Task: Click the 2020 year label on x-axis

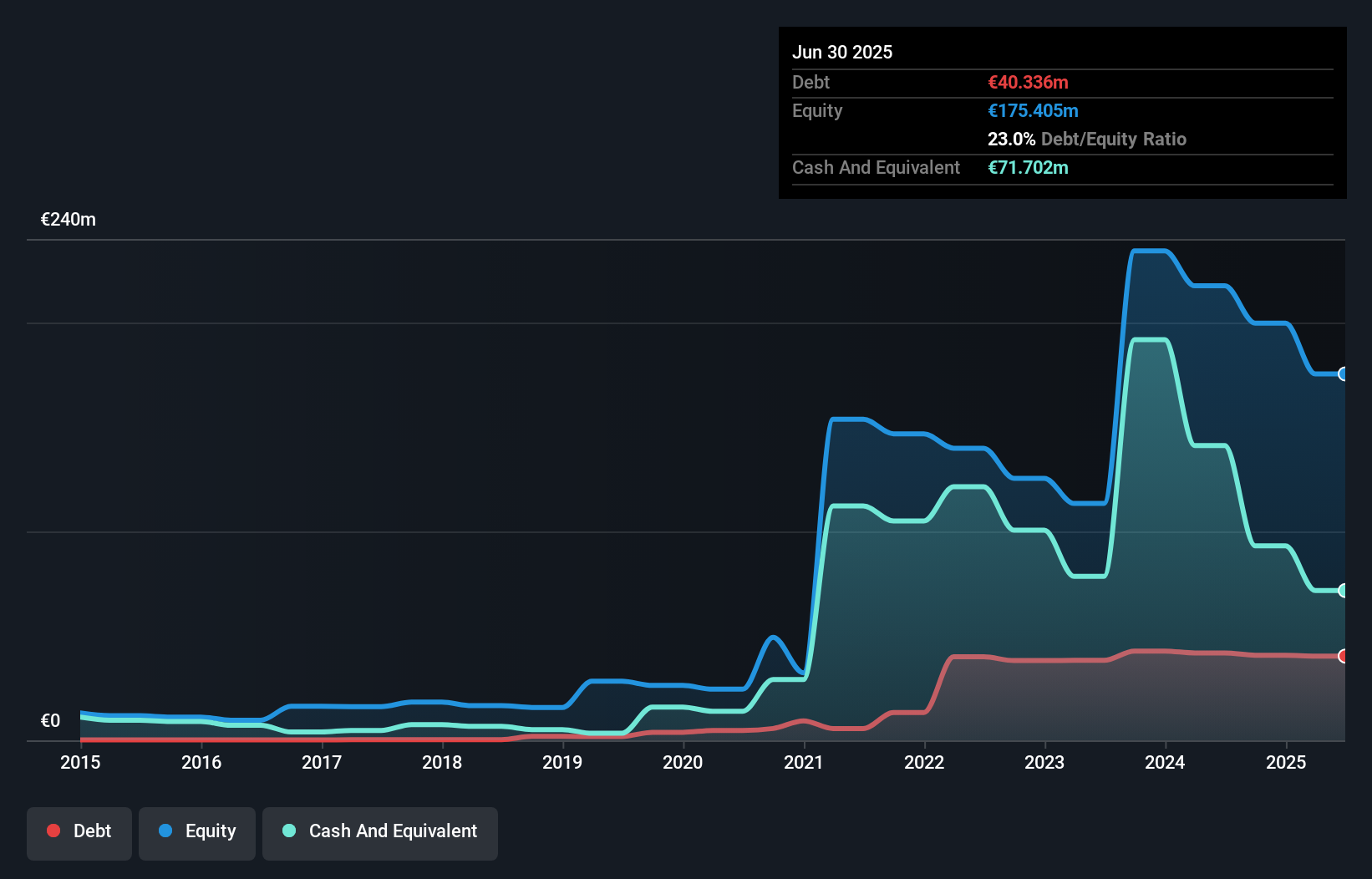Action: (x=683, y=762)
